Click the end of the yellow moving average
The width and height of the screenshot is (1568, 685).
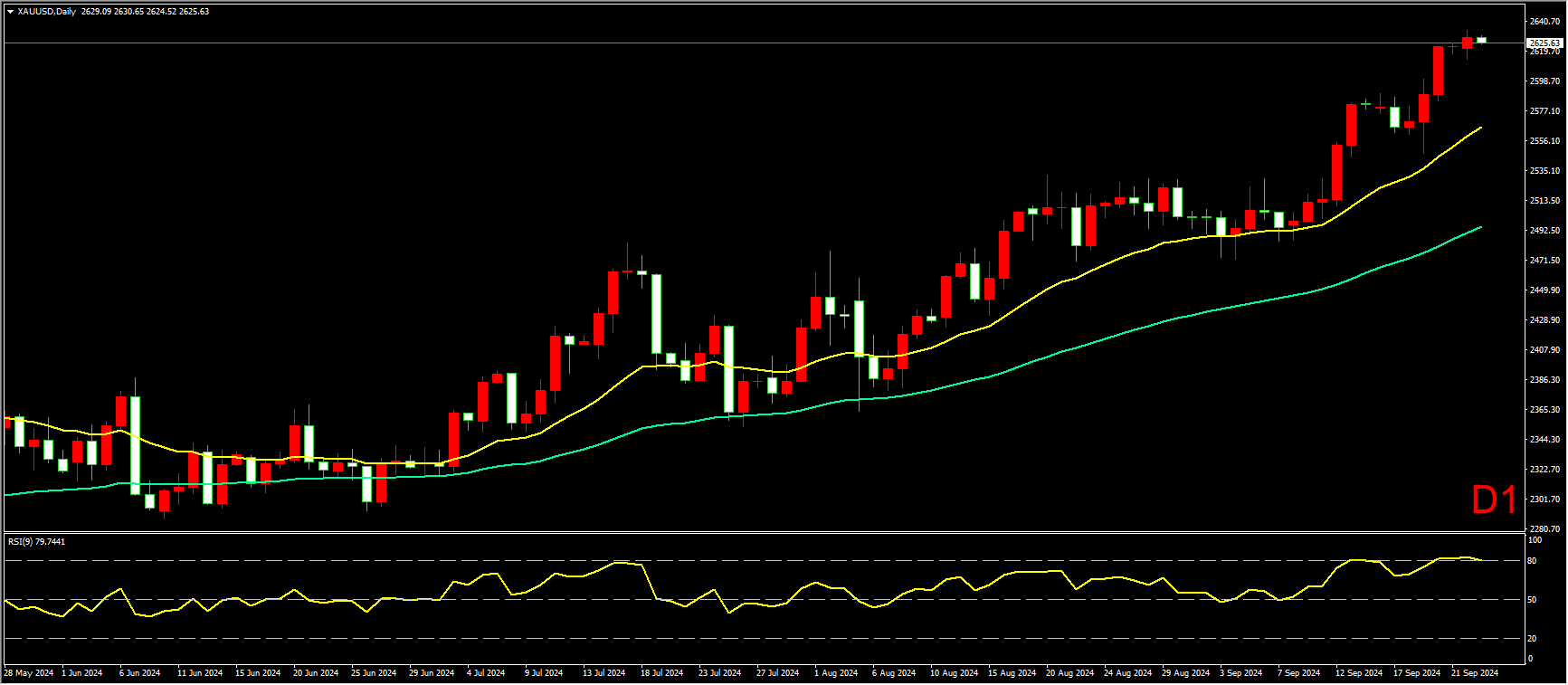click(x=1480, y=128)
